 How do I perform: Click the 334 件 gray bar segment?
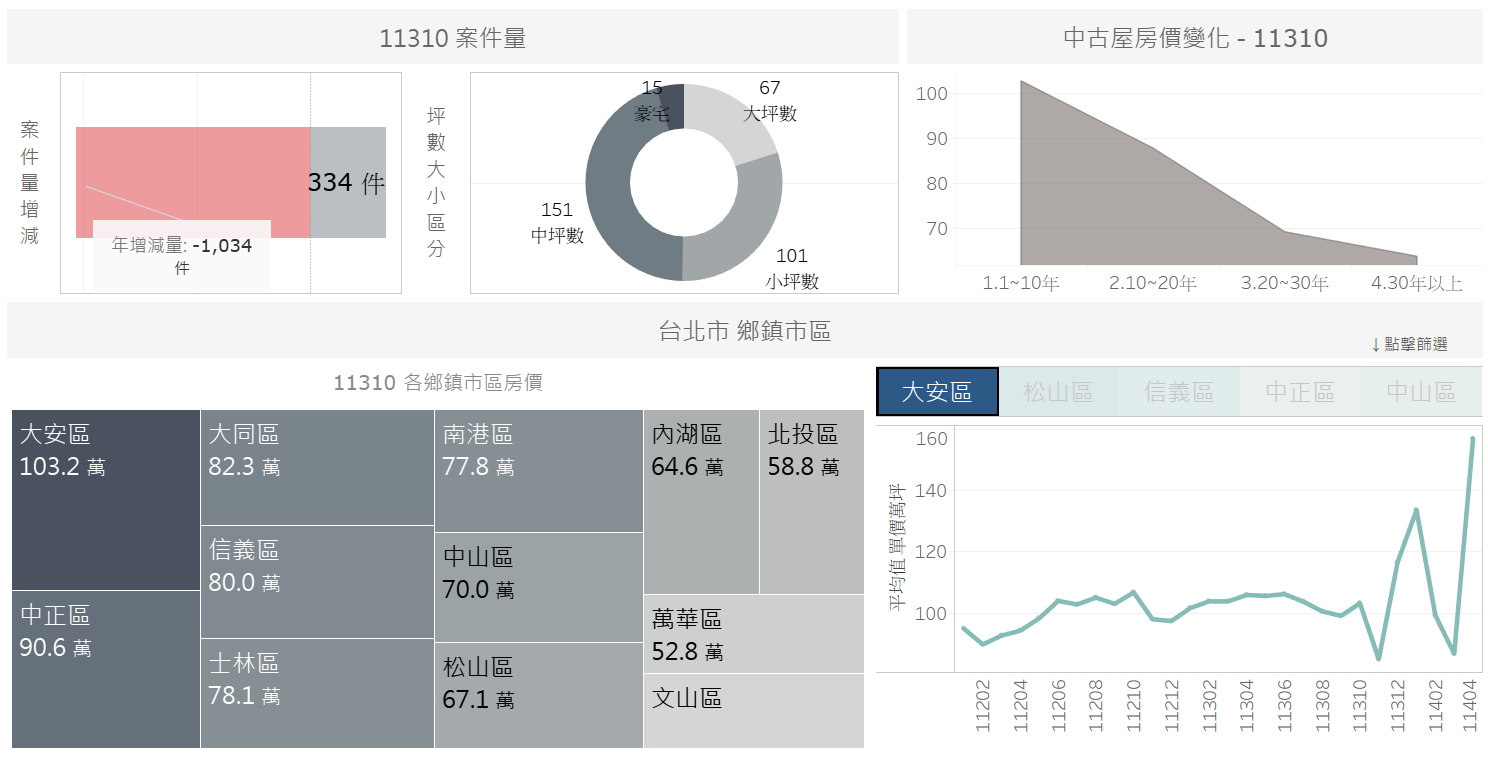pos(348,183)
